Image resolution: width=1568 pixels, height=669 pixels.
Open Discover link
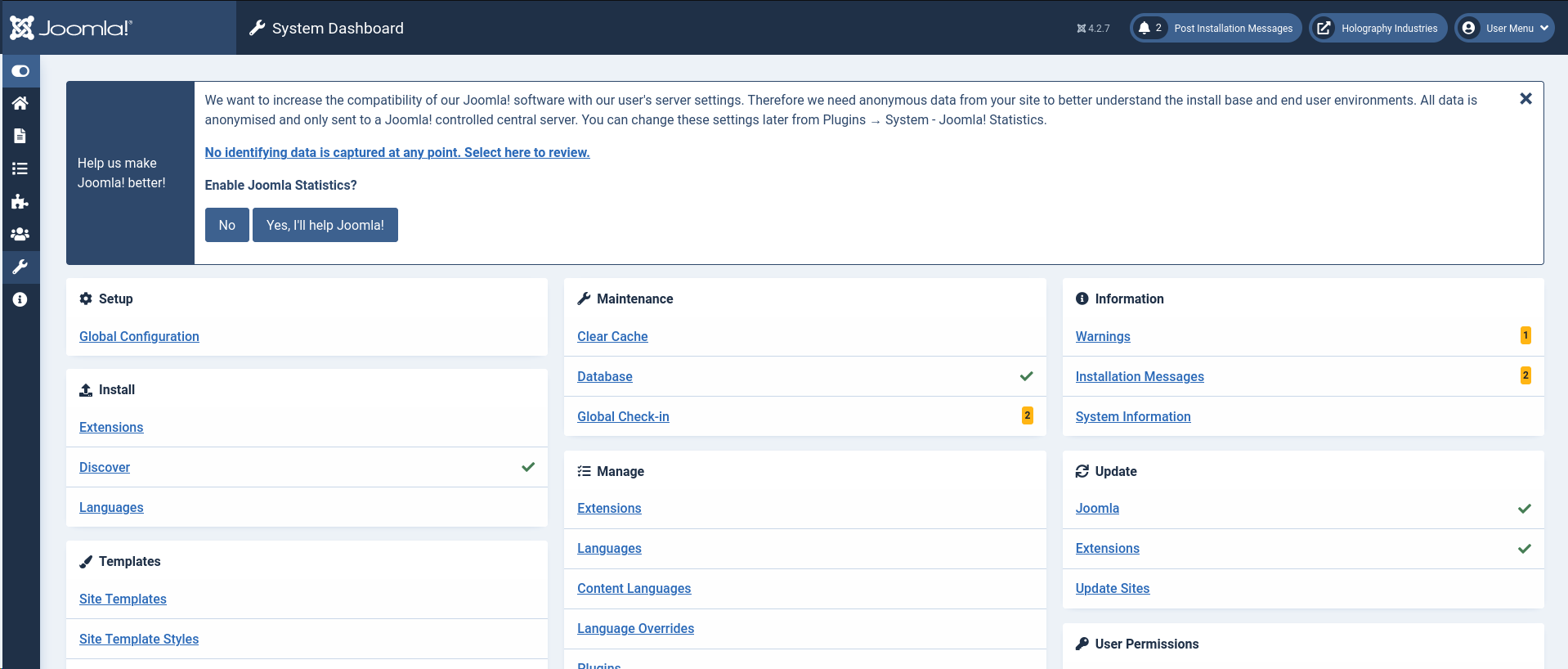click(105, 467)
